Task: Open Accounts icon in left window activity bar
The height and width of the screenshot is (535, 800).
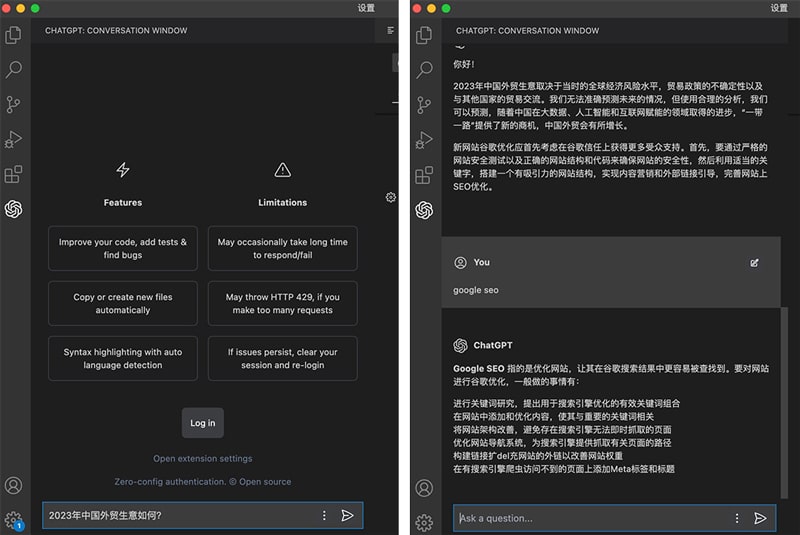Action: [x=14, y=485]
